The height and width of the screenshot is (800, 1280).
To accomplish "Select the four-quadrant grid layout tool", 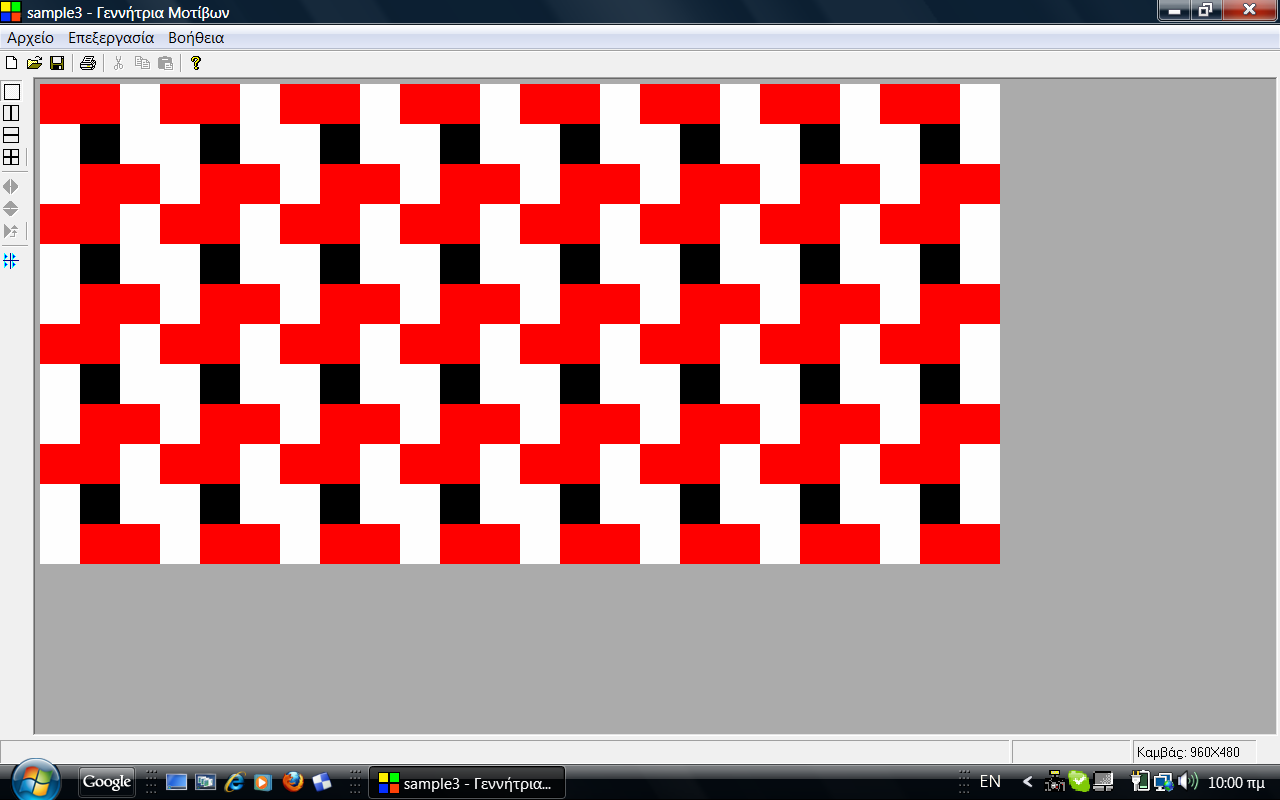I will 12,157.
